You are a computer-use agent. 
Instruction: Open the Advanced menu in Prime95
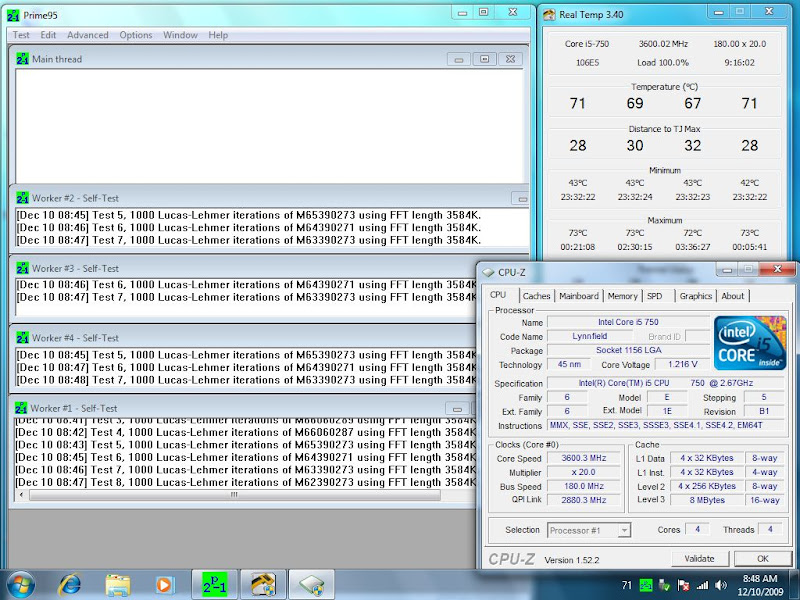pos(87,35)
